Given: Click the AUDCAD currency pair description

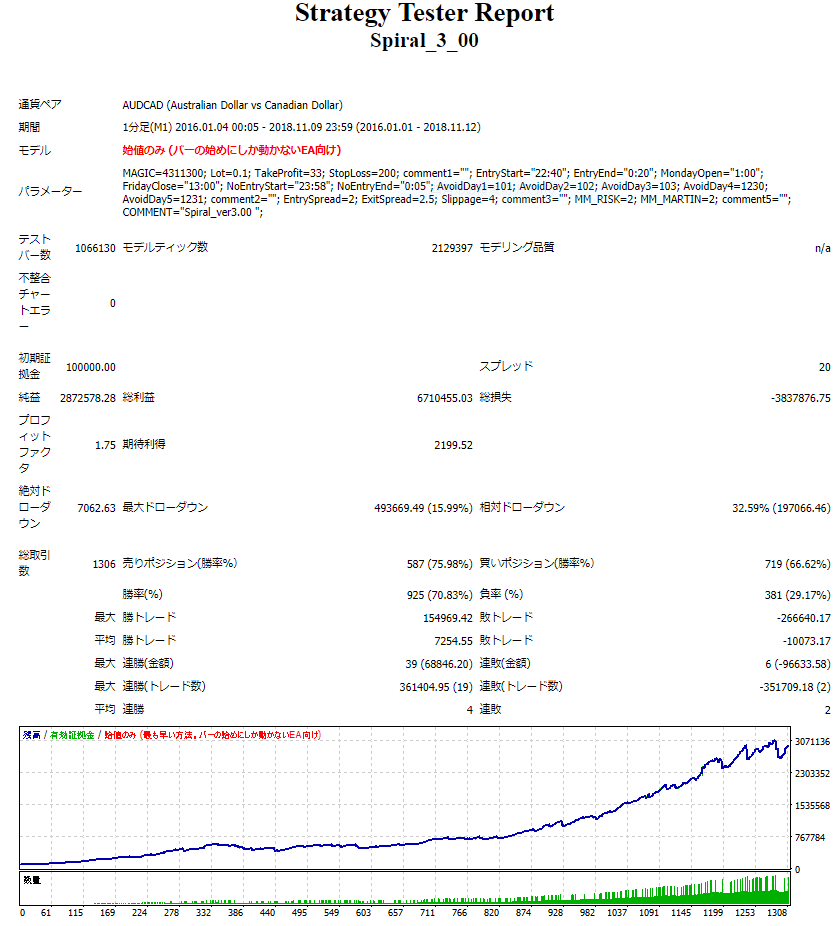Looking at the screenshot, I should coord(232,105).
